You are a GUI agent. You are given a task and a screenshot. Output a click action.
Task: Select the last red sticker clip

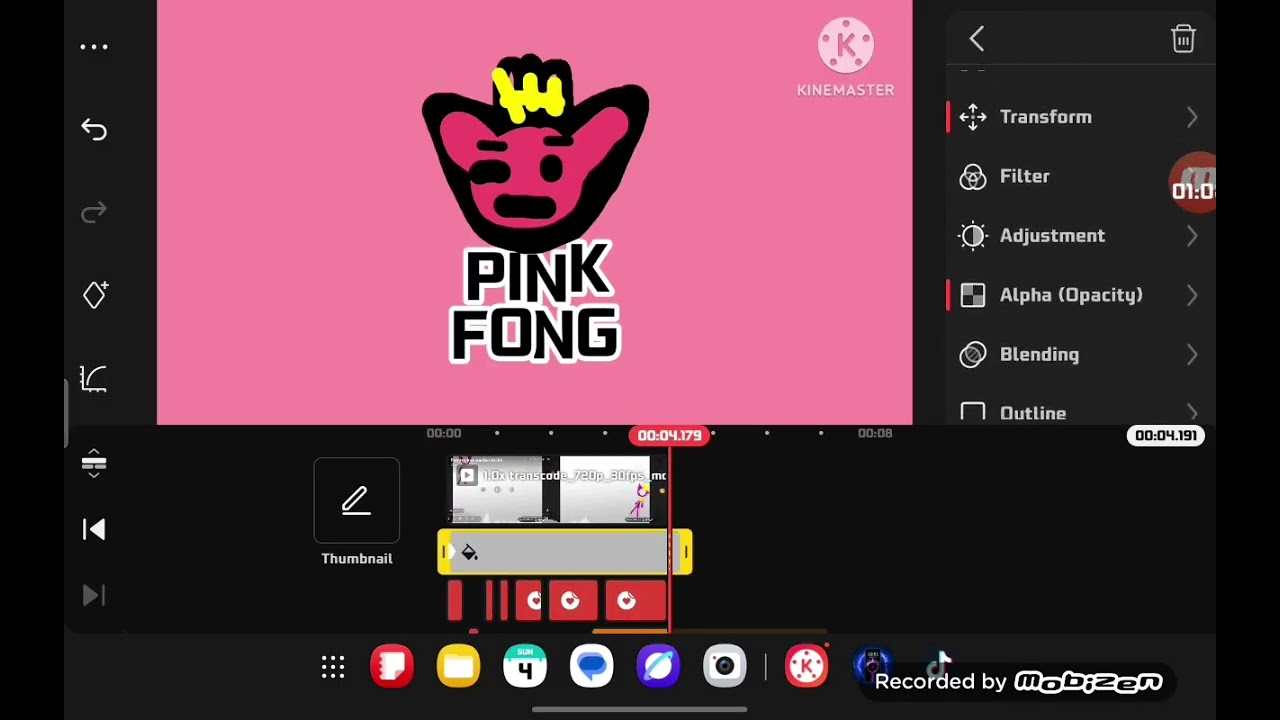coord(635,601)
